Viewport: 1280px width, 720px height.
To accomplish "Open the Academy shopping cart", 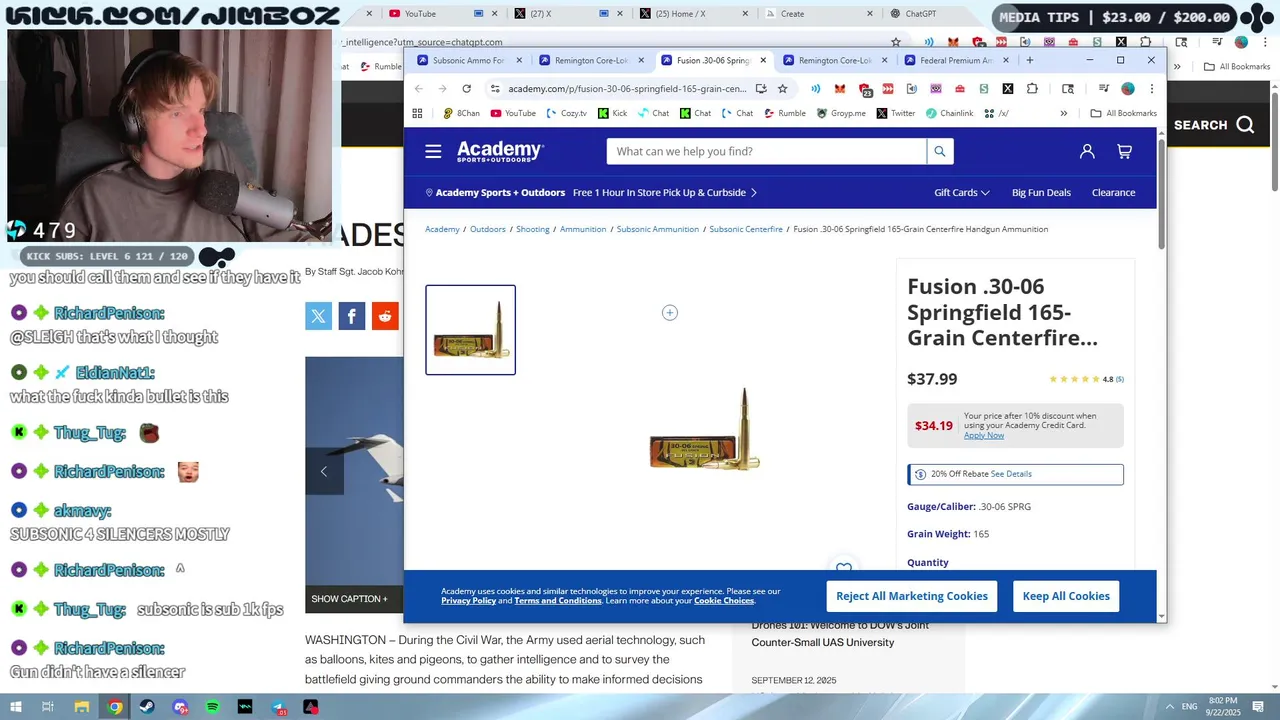I will coord(1124,151).
